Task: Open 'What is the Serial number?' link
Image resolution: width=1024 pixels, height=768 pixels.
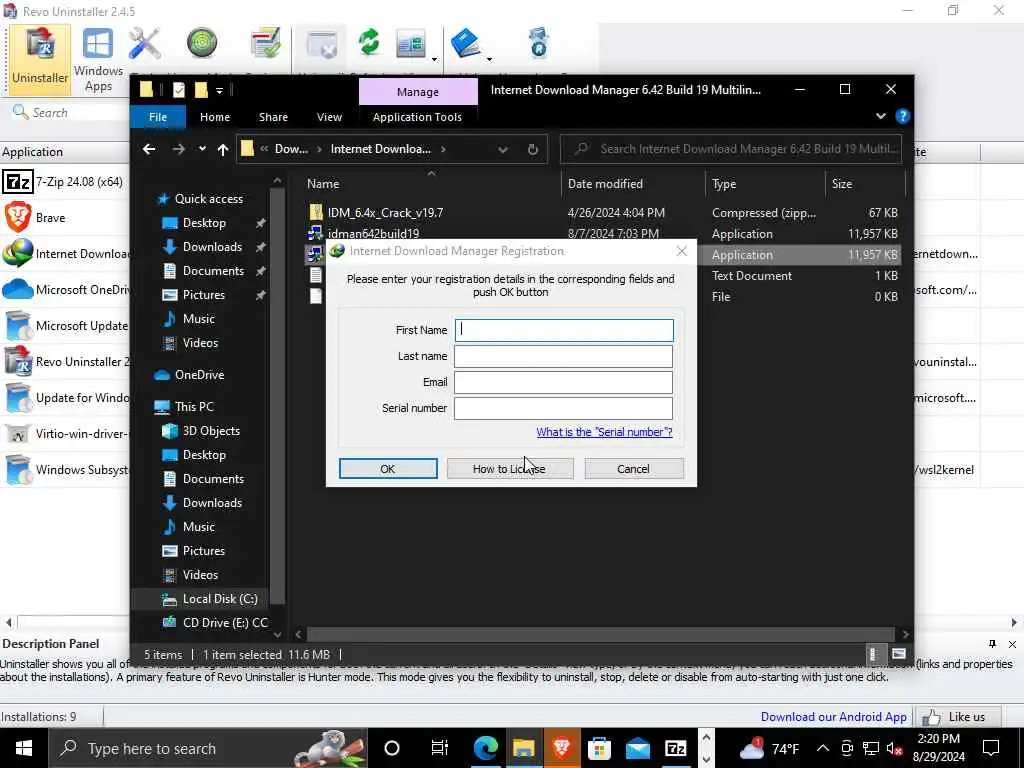Action: 604,432
